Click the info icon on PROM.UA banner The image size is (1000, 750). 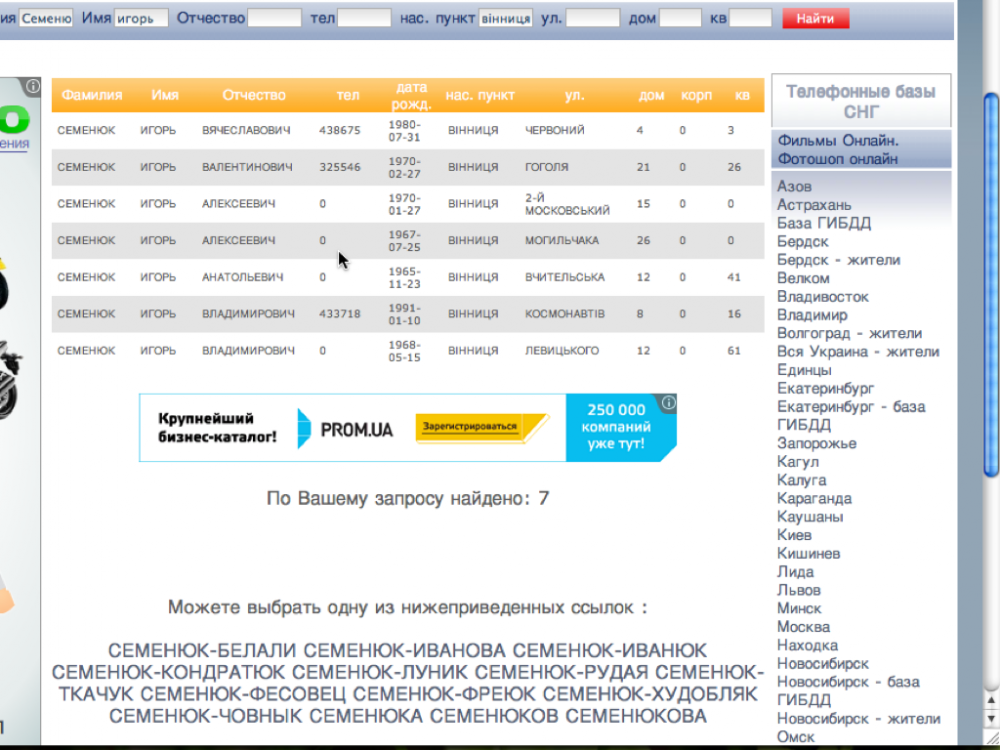click(669, 403)
